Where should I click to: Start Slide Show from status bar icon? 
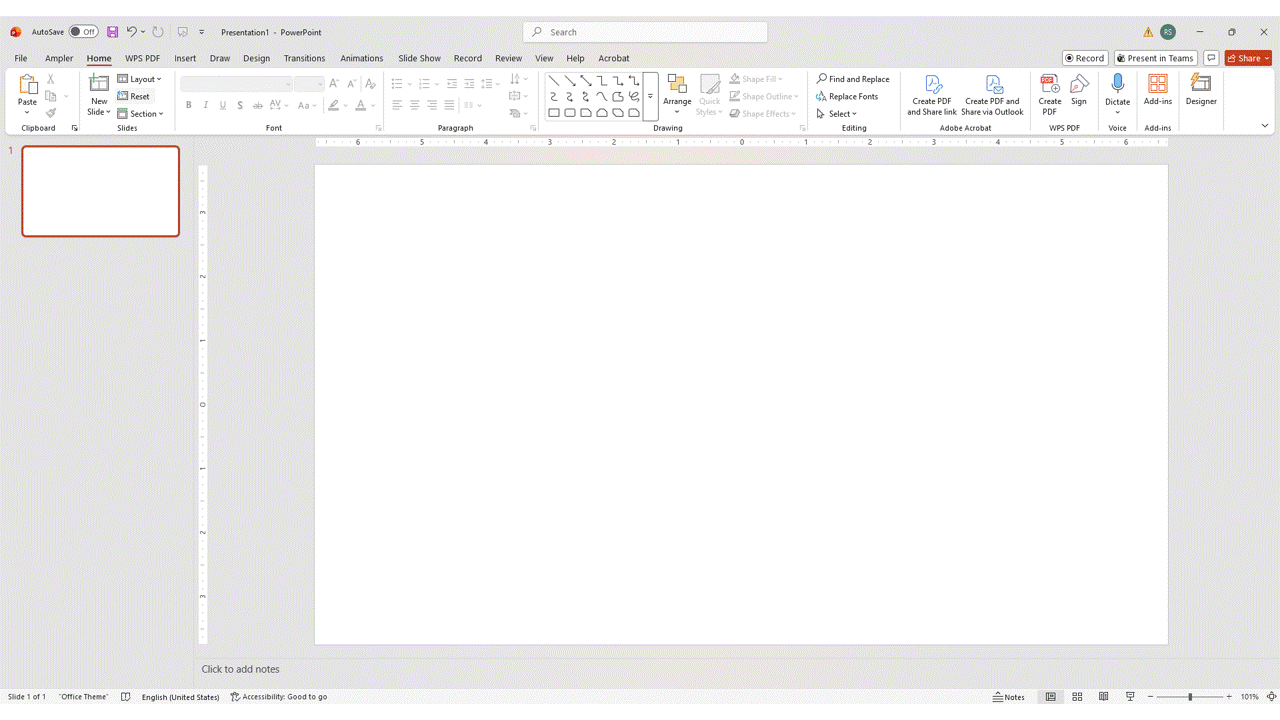pos(1130,697)
